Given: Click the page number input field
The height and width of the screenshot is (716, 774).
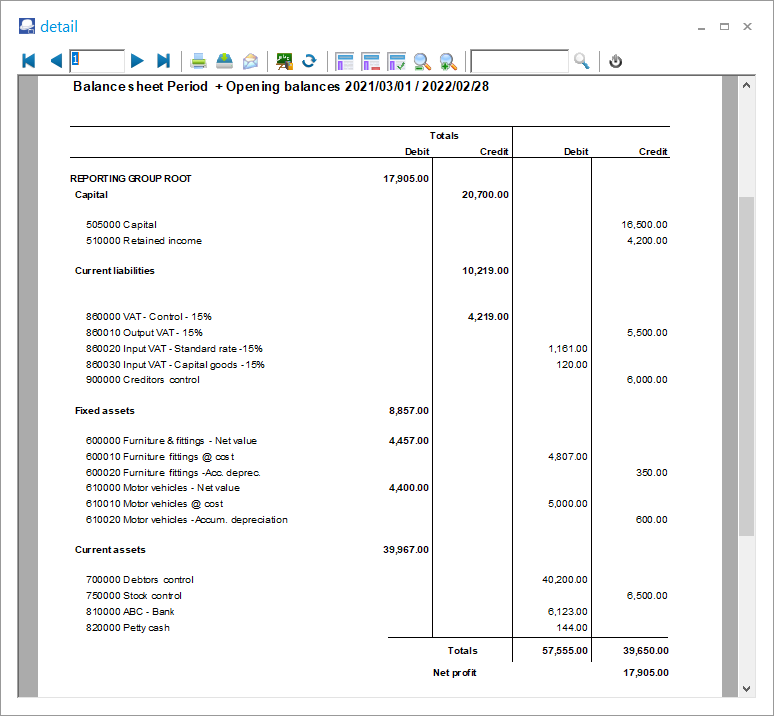Looking at the screenshot, I should click(x=97, y=61).
